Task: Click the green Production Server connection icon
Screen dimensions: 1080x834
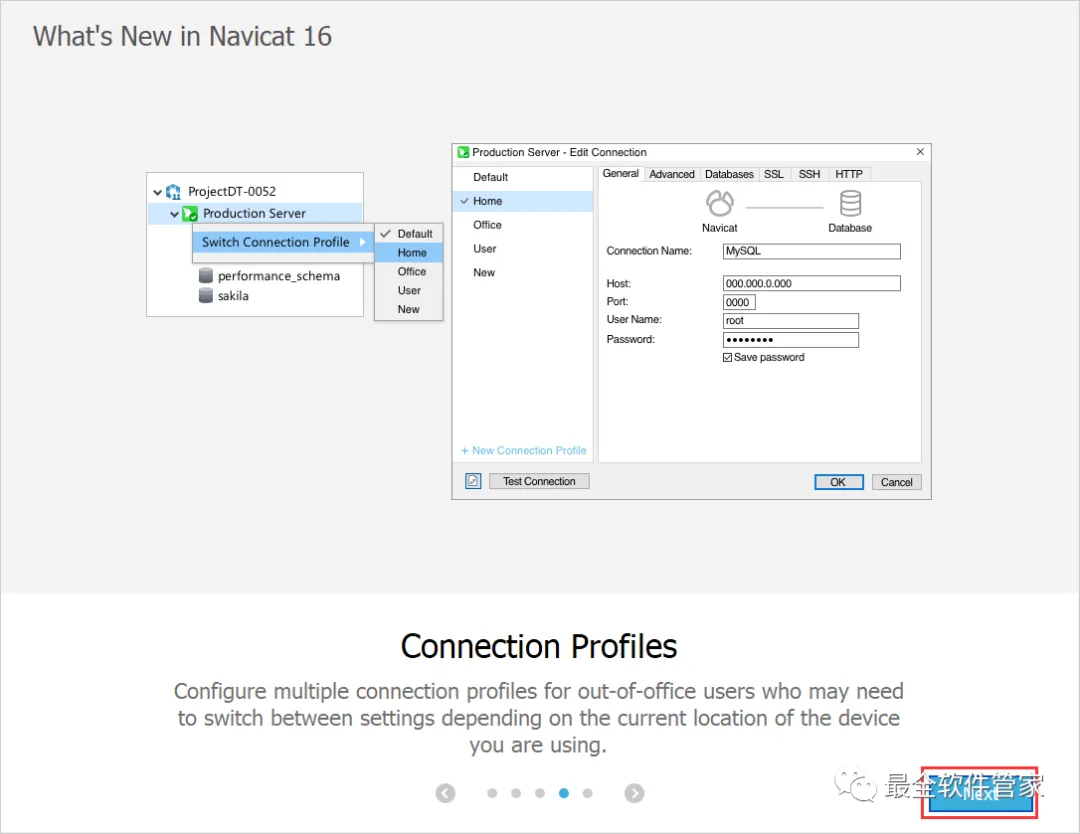Action: [x=190, y=213]
